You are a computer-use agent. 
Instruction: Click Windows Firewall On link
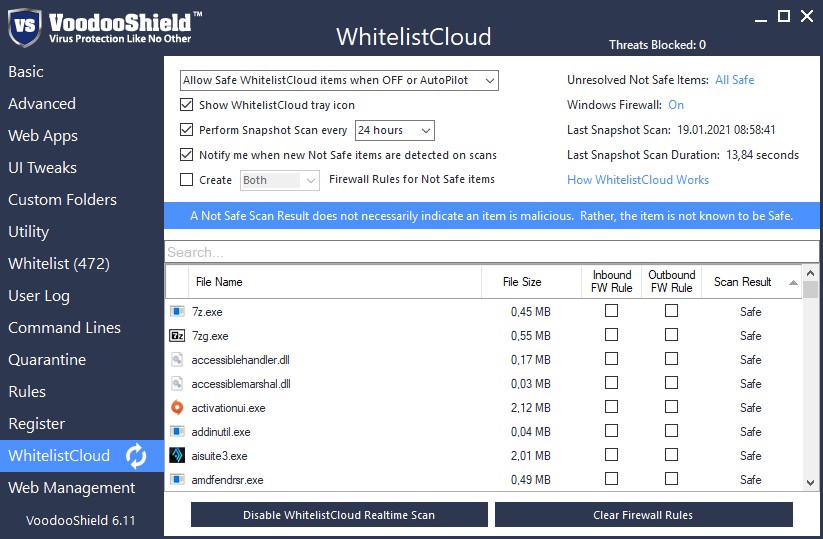click(x=676, y=105)
